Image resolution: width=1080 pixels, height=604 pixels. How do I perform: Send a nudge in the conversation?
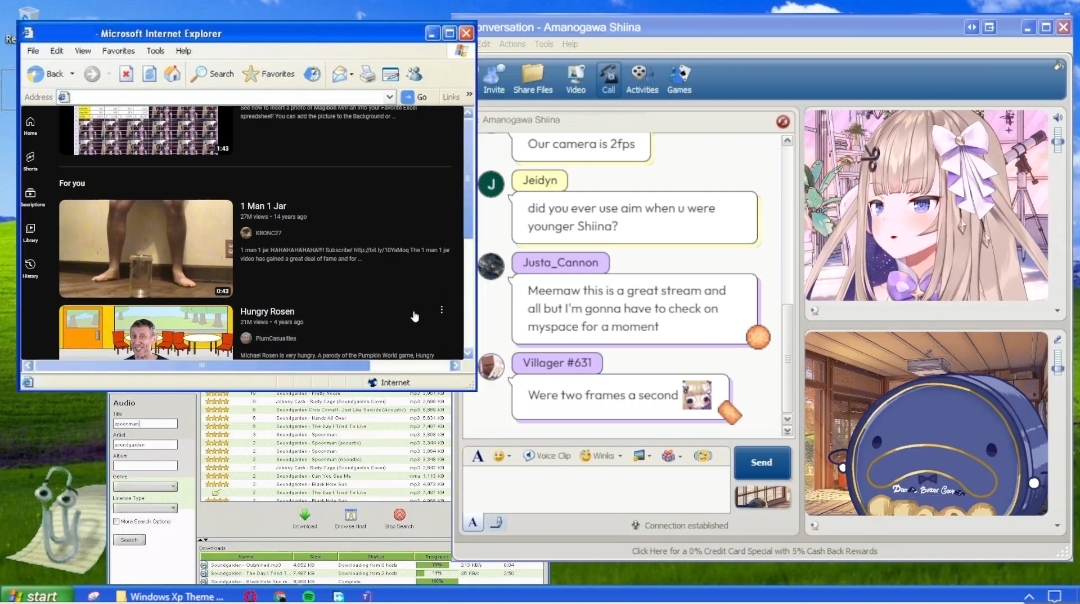click(703, 456)
